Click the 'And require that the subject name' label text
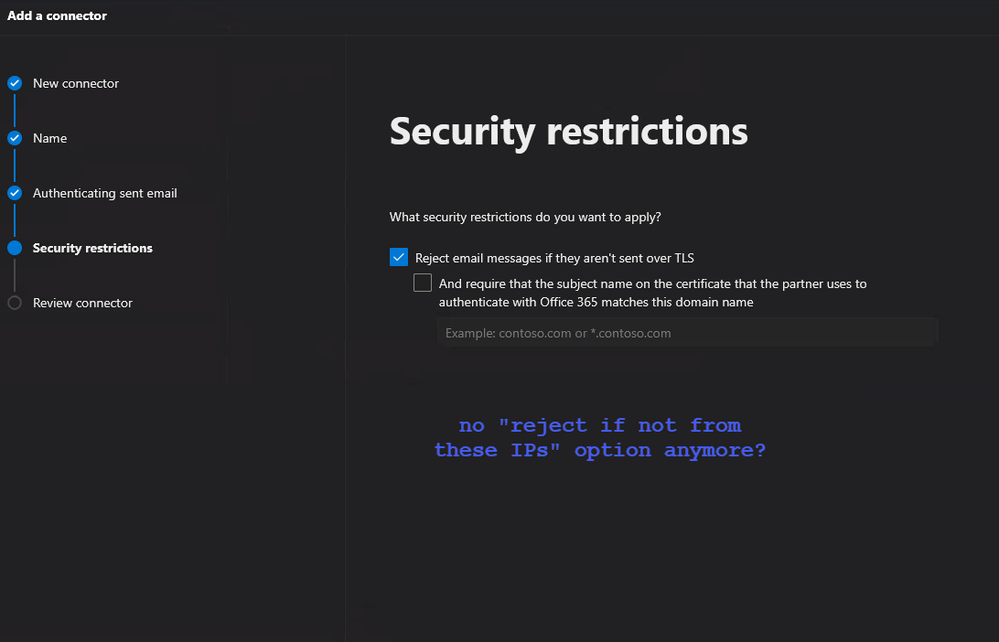Screen dimensions: 999x642 coord(652,293)
